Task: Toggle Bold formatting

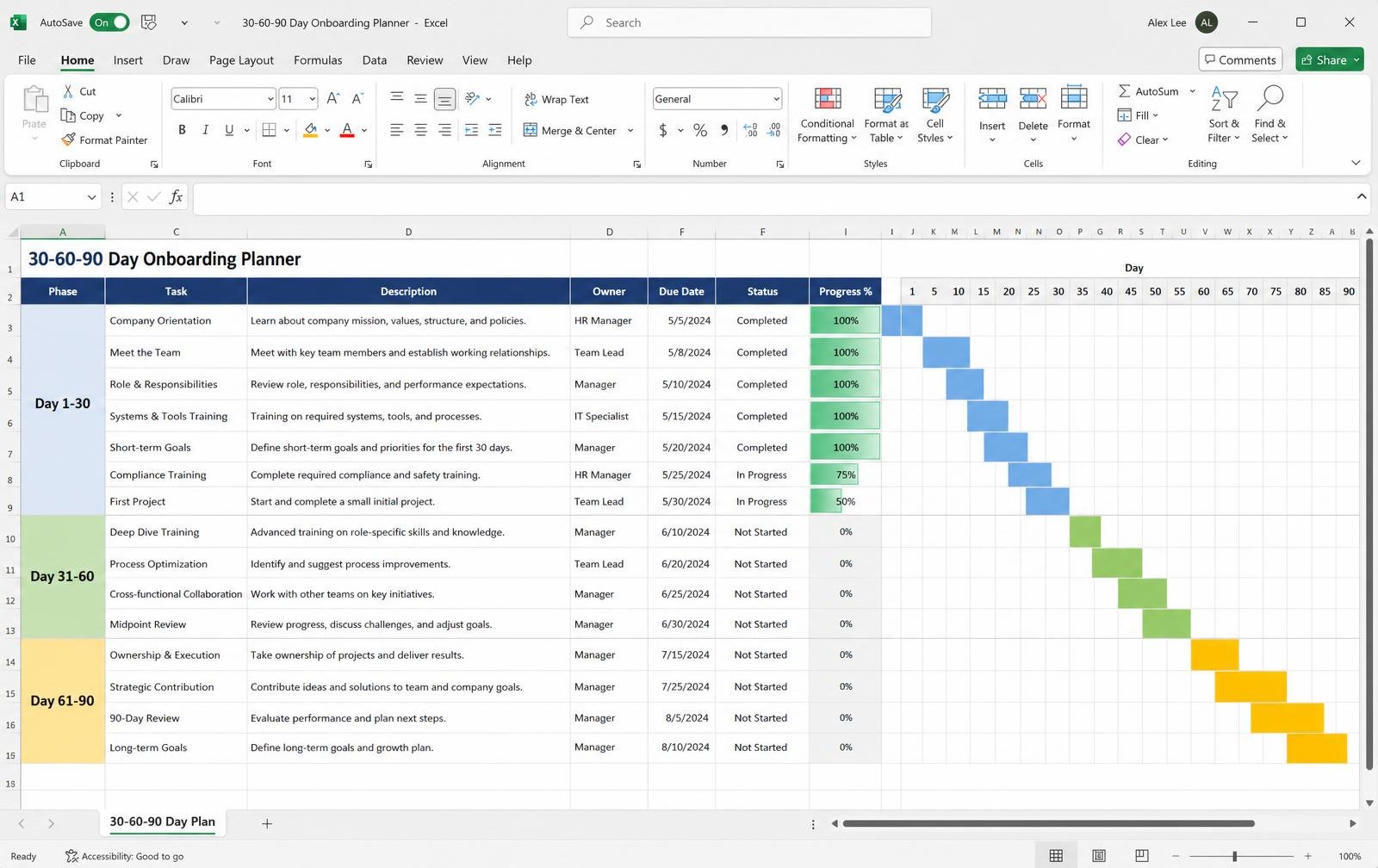Action: [x=182, y=130]
